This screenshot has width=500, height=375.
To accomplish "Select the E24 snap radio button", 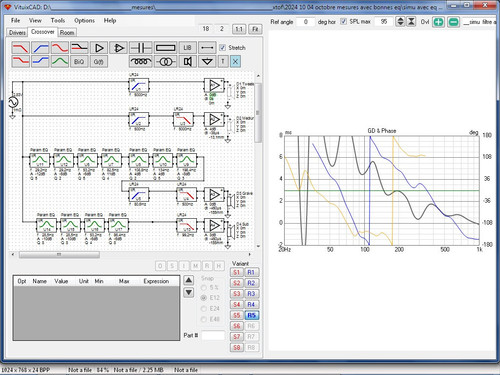I will click(x=204, y=309).
